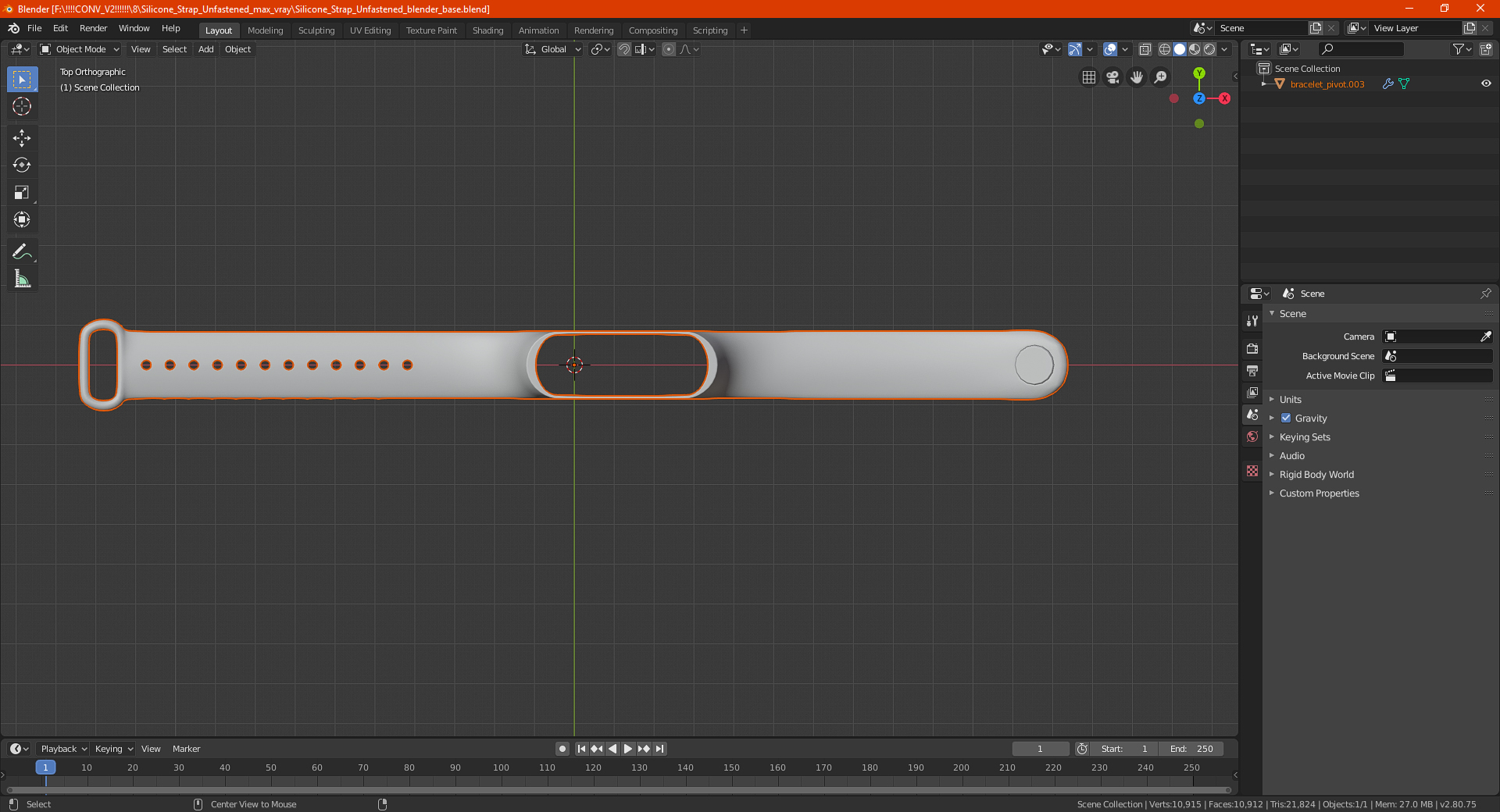The height and width of the screenshot is (812, 1500).
Task: Toggle camera view button in viewport
Action: point(1112,77)
